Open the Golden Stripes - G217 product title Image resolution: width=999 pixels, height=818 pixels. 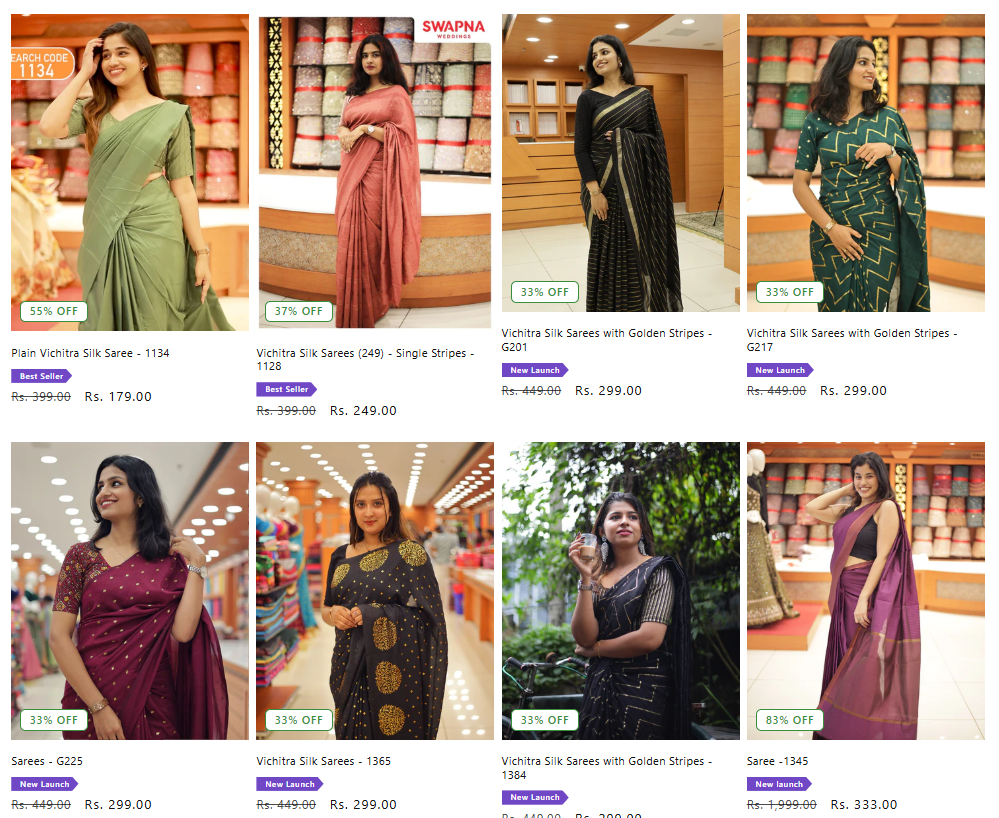point(852,340)
